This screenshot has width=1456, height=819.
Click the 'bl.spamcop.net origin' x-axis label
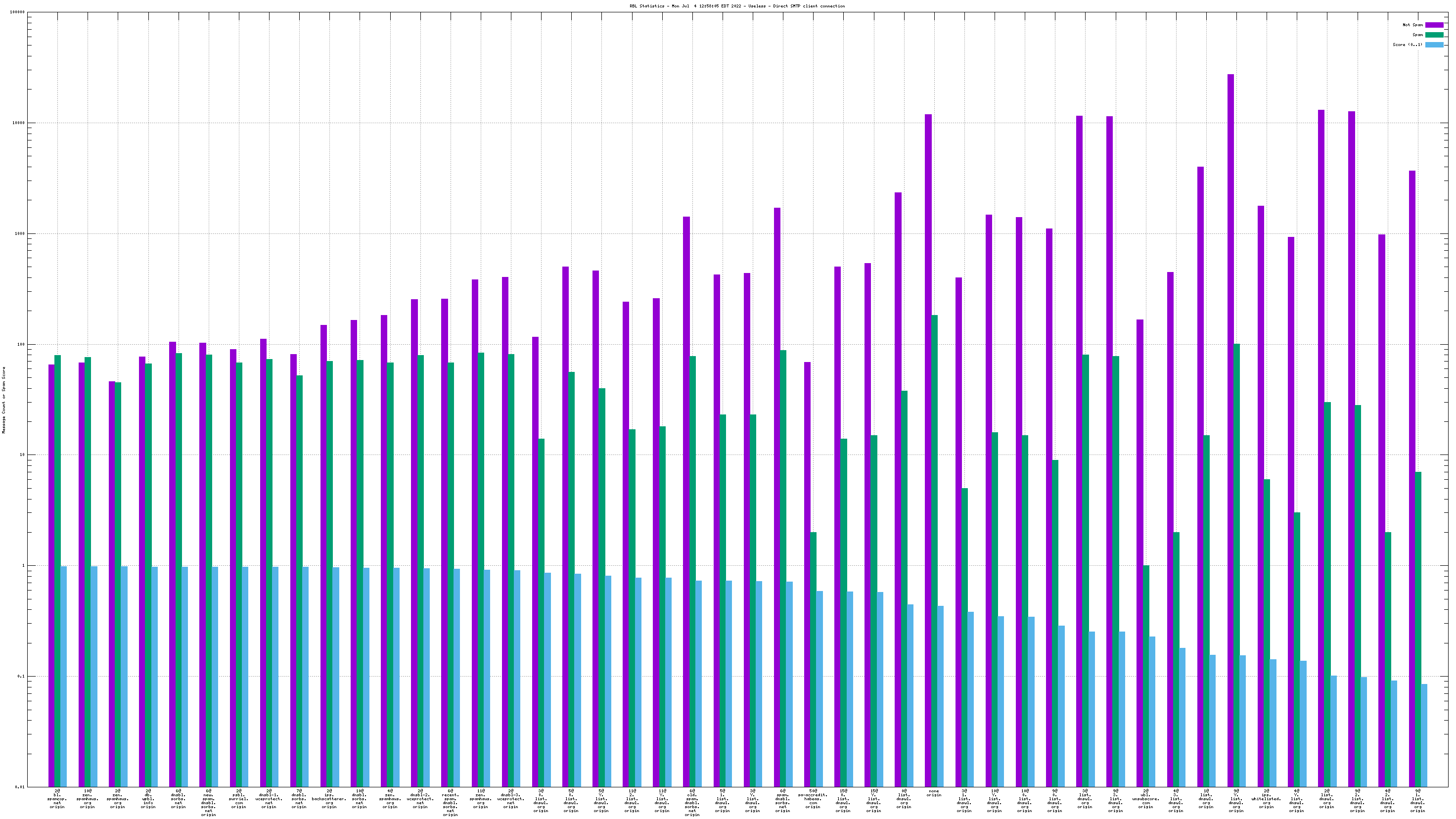point(57,799)
